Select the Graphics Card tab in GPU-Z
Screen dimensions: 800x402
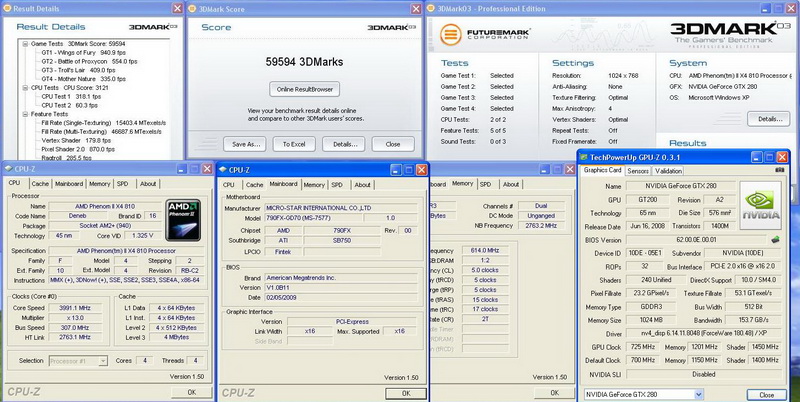pos(603,170)
